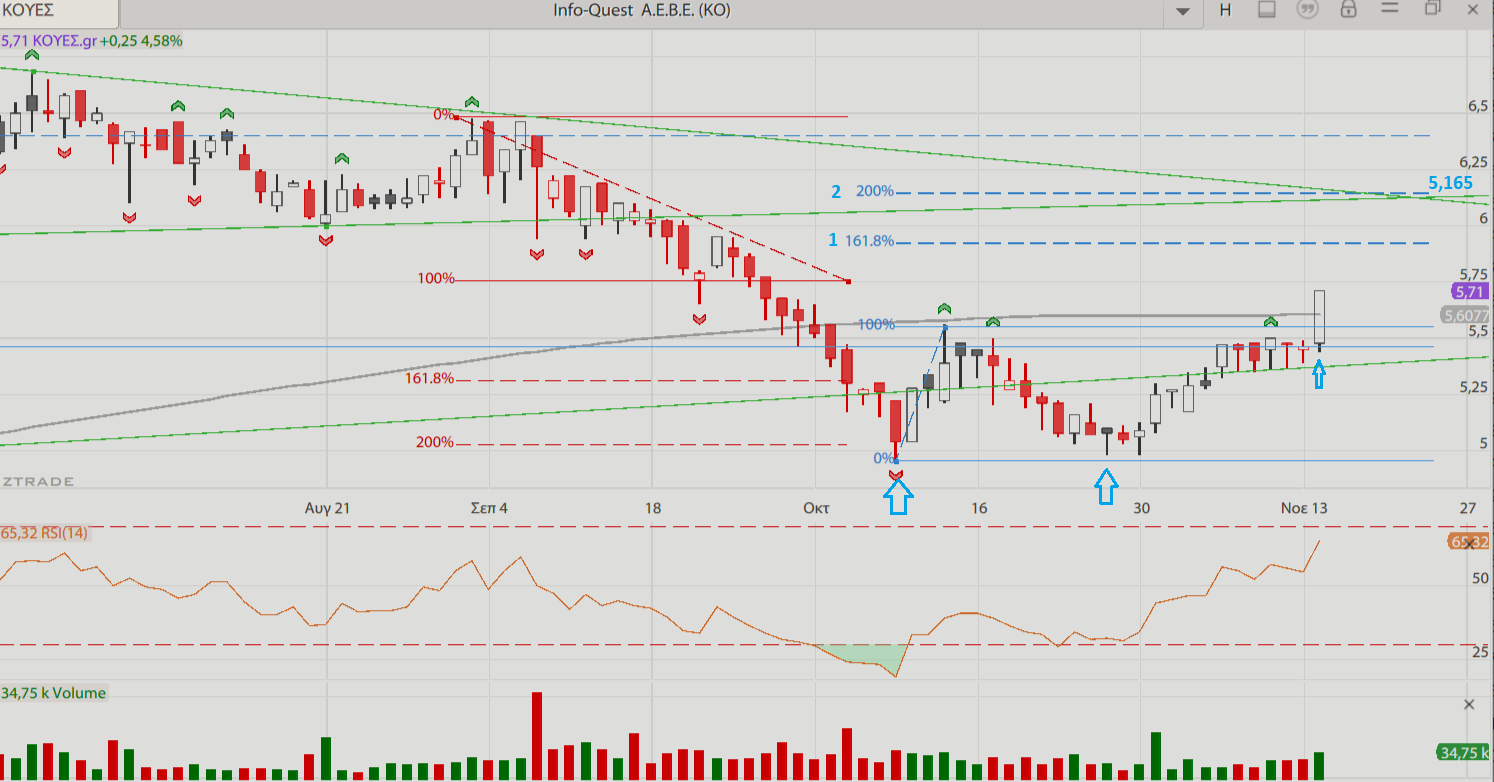Click the gray 5,6077 moving average price tag
Screen dimensions: 1494x782
pyautogui.click(x=1469, y=313)
